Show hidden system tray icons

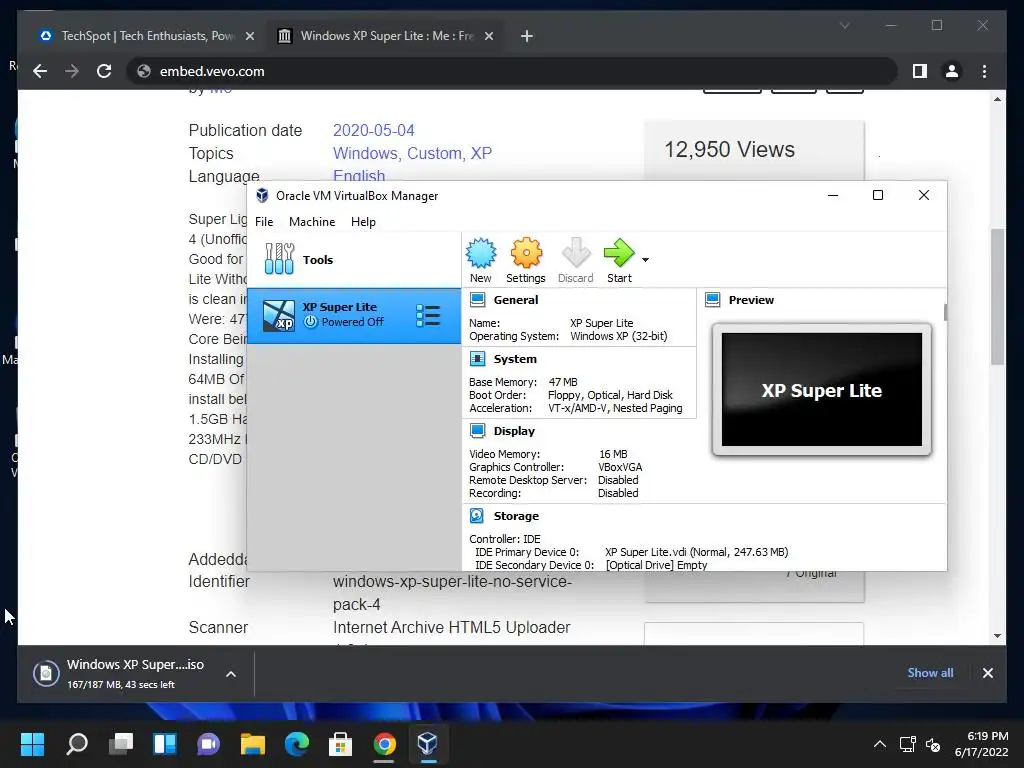pos(880,744)
